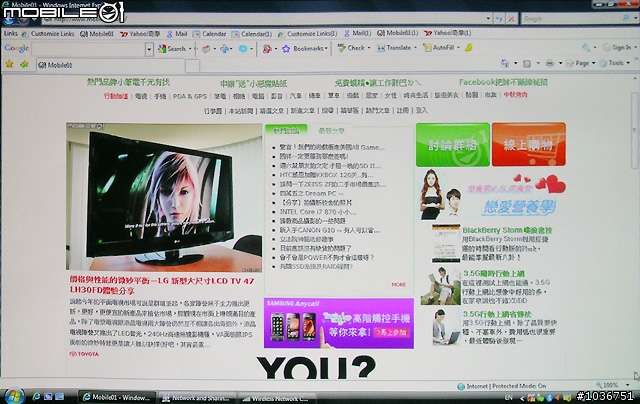
Task: Open the LG LCD TV 47 LH30FD headline
Action: tap(162, 286)
